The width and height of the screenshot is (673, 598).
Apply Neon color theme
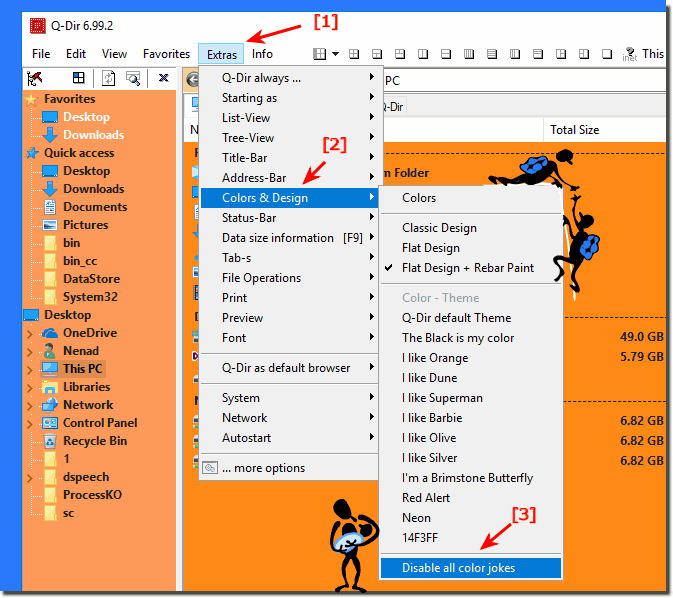point(471,518)
